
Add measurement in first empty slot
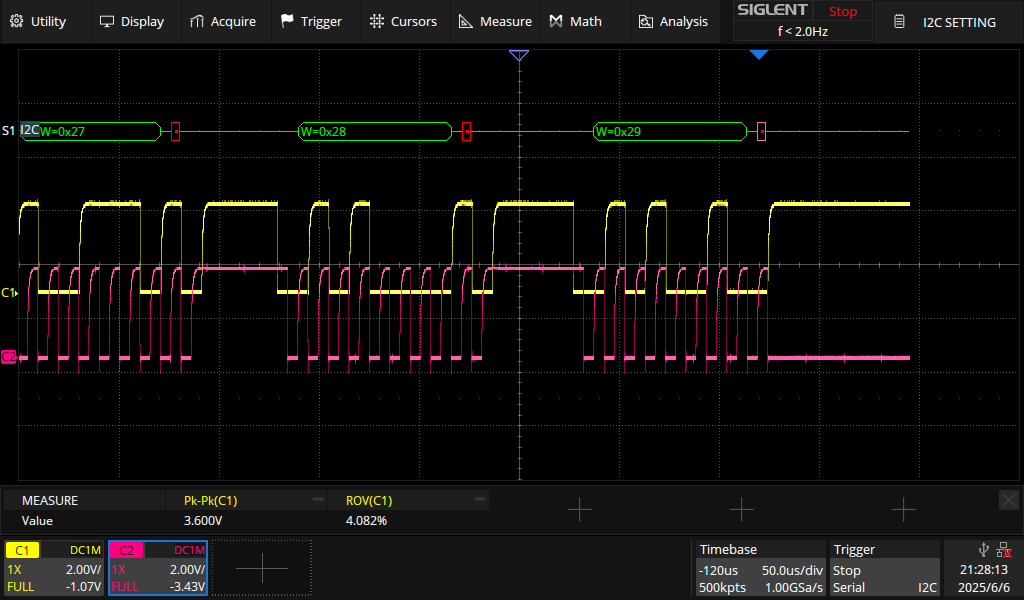[x=579, y=509]
